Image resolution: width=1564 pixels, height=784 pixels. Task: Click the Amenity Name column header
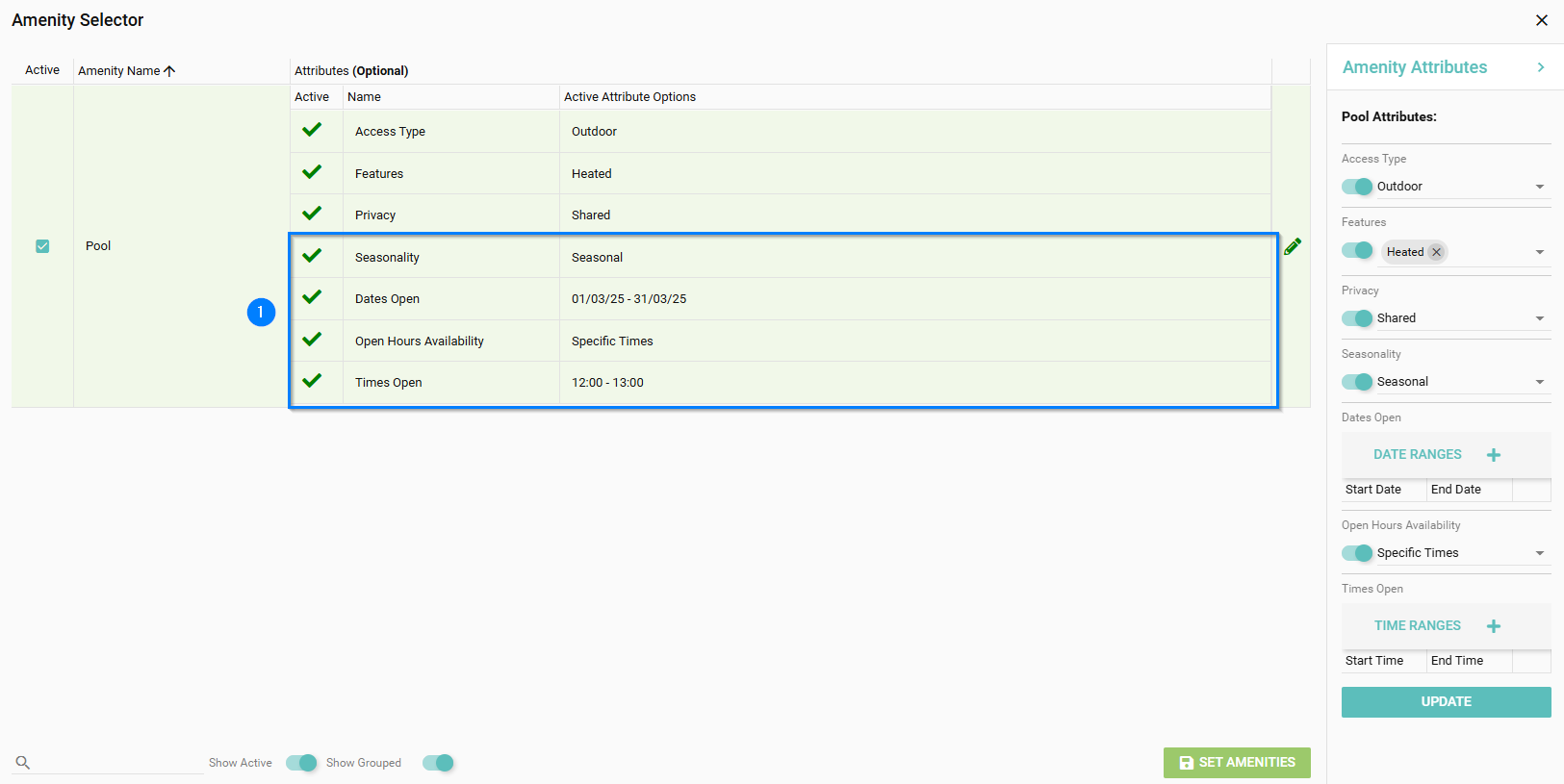pyautogui.click(x=118, y=71)
